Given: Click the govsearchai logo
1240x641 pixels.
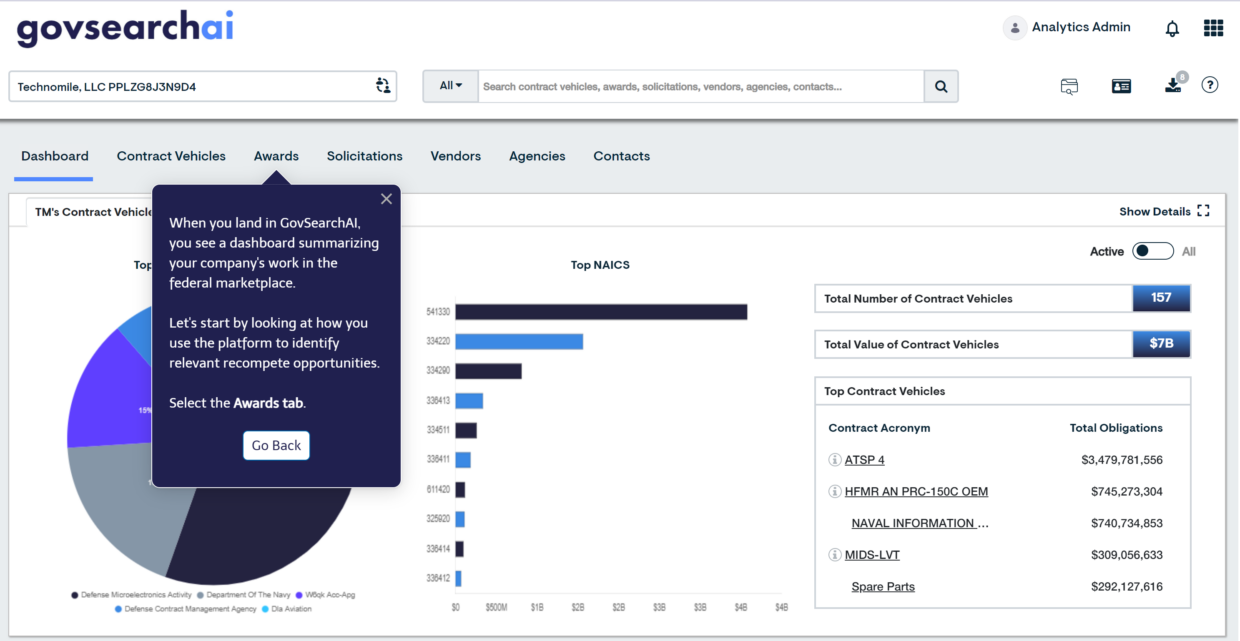Looking at the screenshot, I should pyautogui.click(x=125, y=28).
